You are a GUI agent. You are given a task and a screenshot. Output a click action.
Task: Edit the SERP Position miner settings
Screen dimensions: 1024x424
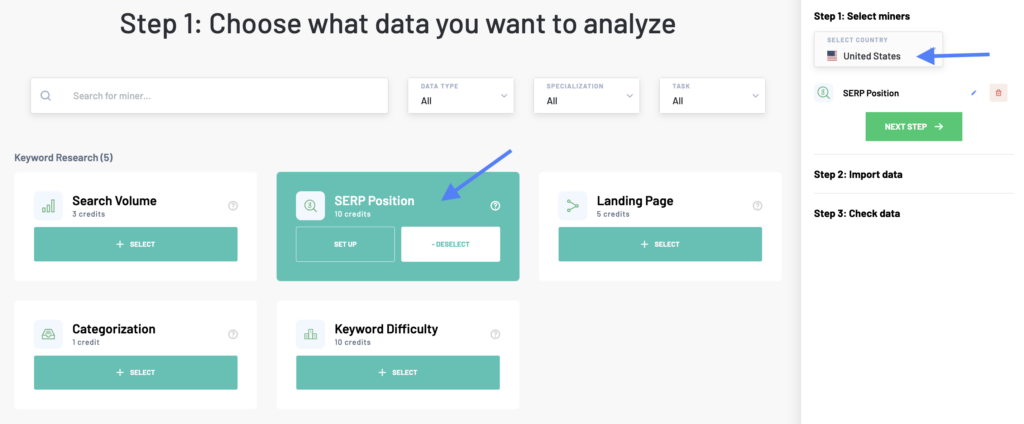[x=974, y=93]
